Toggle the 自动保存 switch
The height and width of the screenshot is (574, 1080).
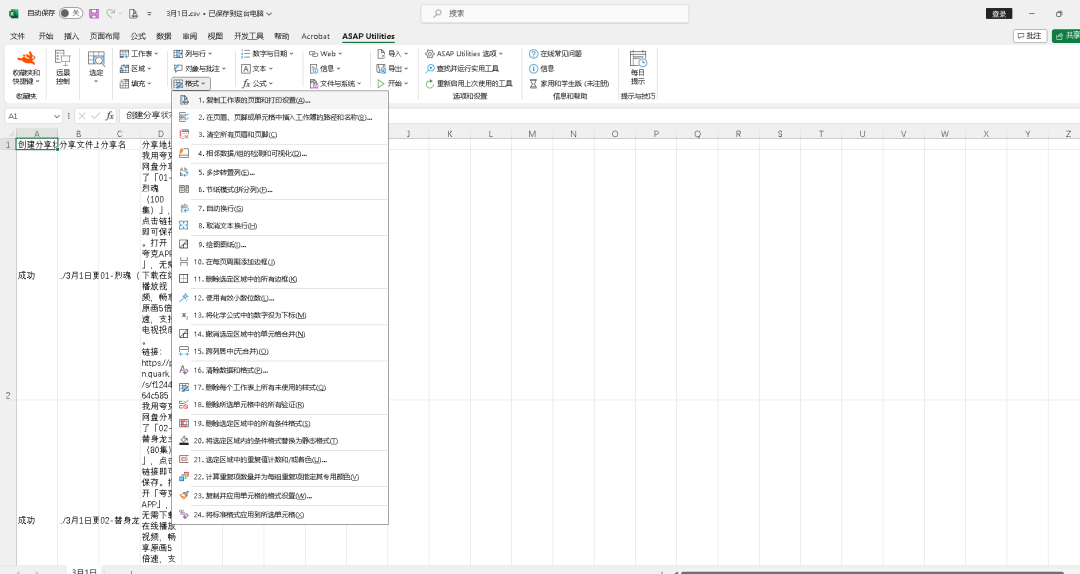pos(70,13)
